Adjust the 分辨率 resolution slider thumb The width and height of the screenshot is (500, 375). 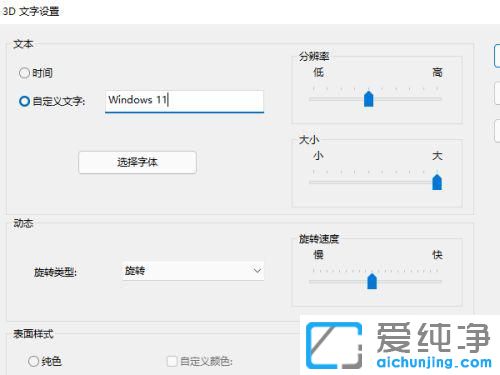tap(369, 99)
